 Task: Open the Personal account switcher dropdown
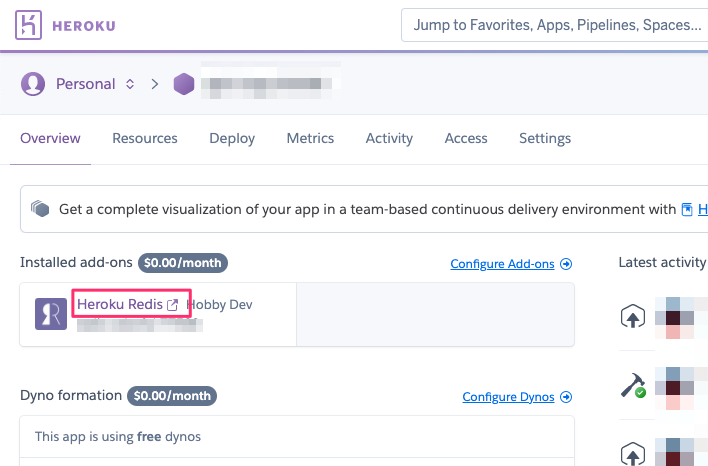click(x=130, y=84)
